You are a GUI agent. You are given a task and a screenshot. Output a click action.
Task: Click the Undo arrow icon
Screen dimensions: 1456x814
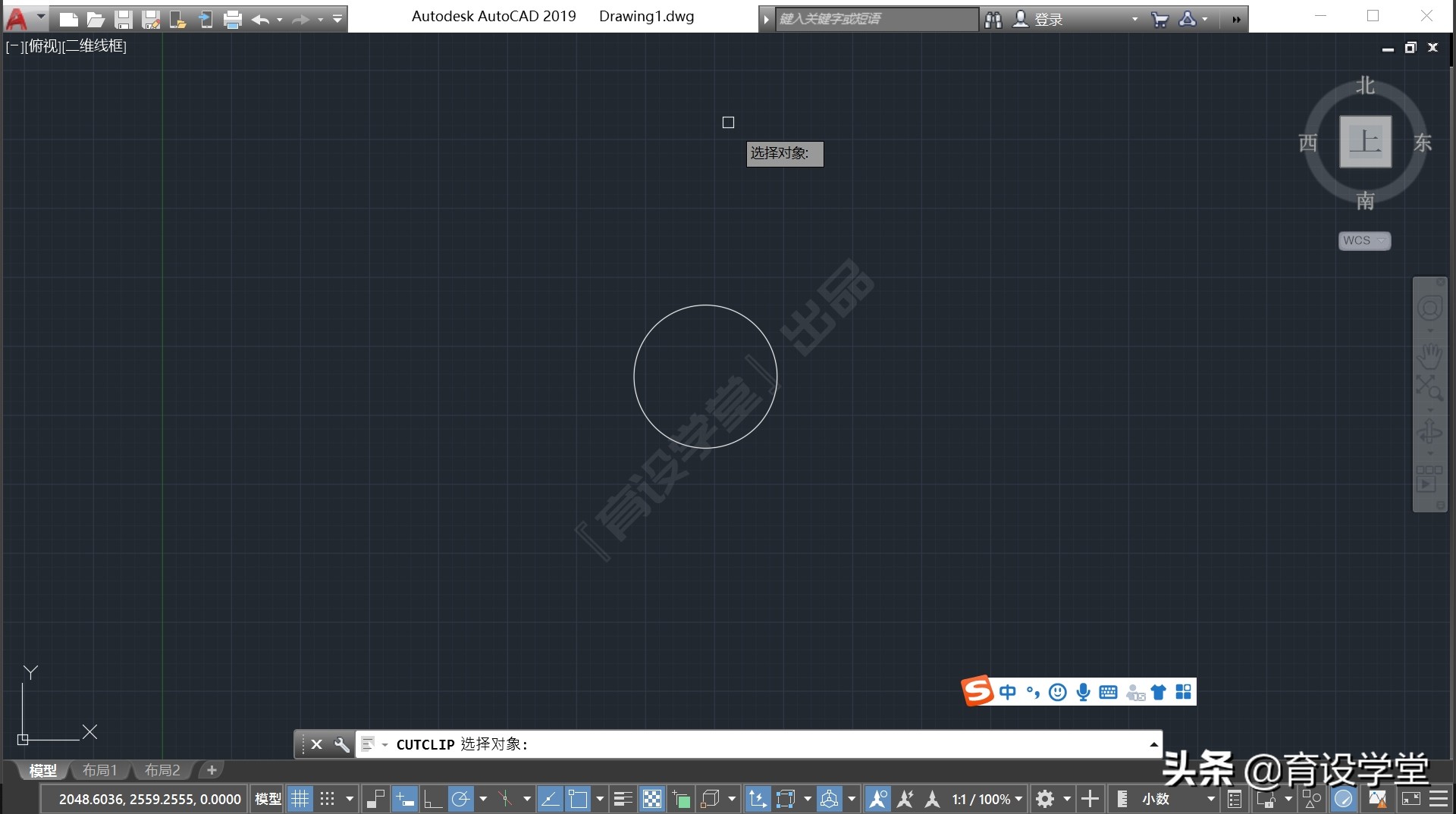(260, 20)
